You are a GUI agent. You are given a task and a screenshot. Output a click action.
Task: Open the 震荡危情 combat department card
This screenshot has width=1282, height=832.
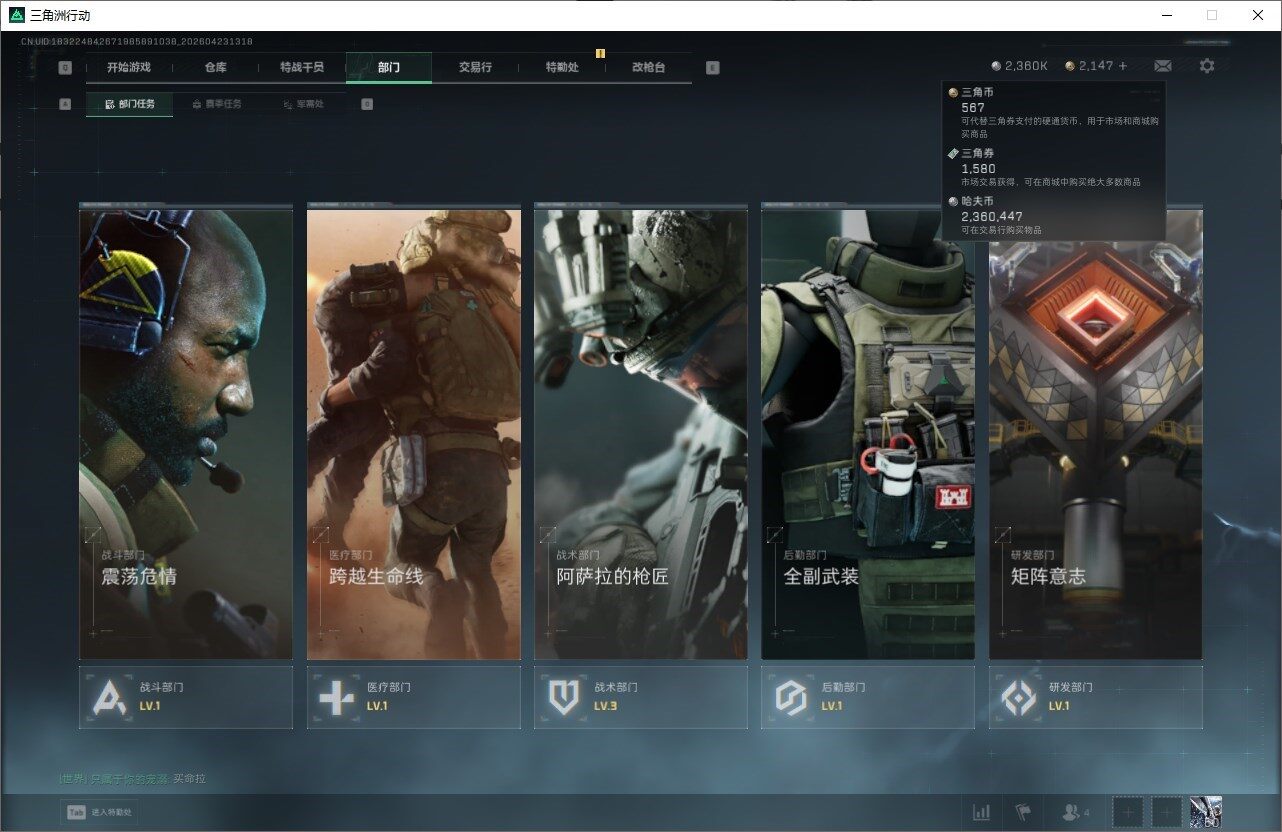pyautogui.click(x=186, y=434)
